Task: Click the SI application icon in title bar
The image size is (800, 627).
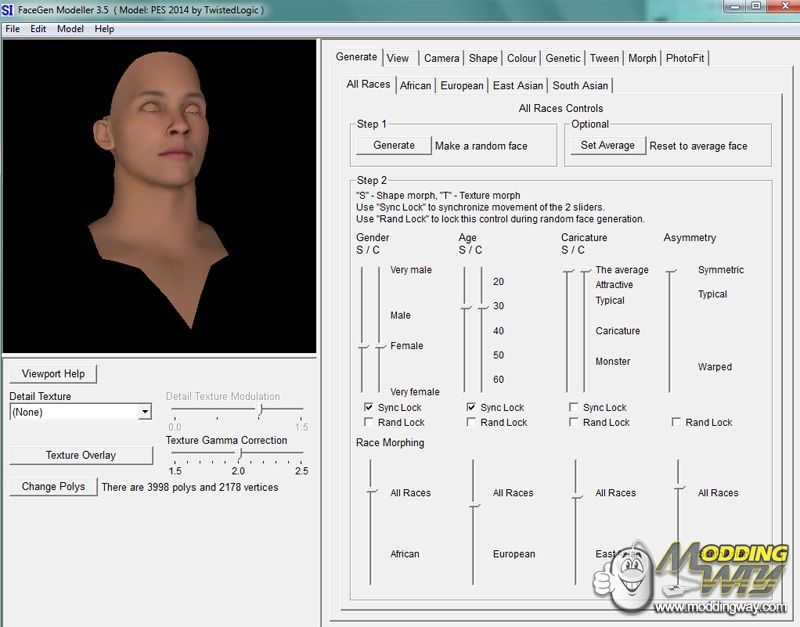Action: [x=8, y=8]
